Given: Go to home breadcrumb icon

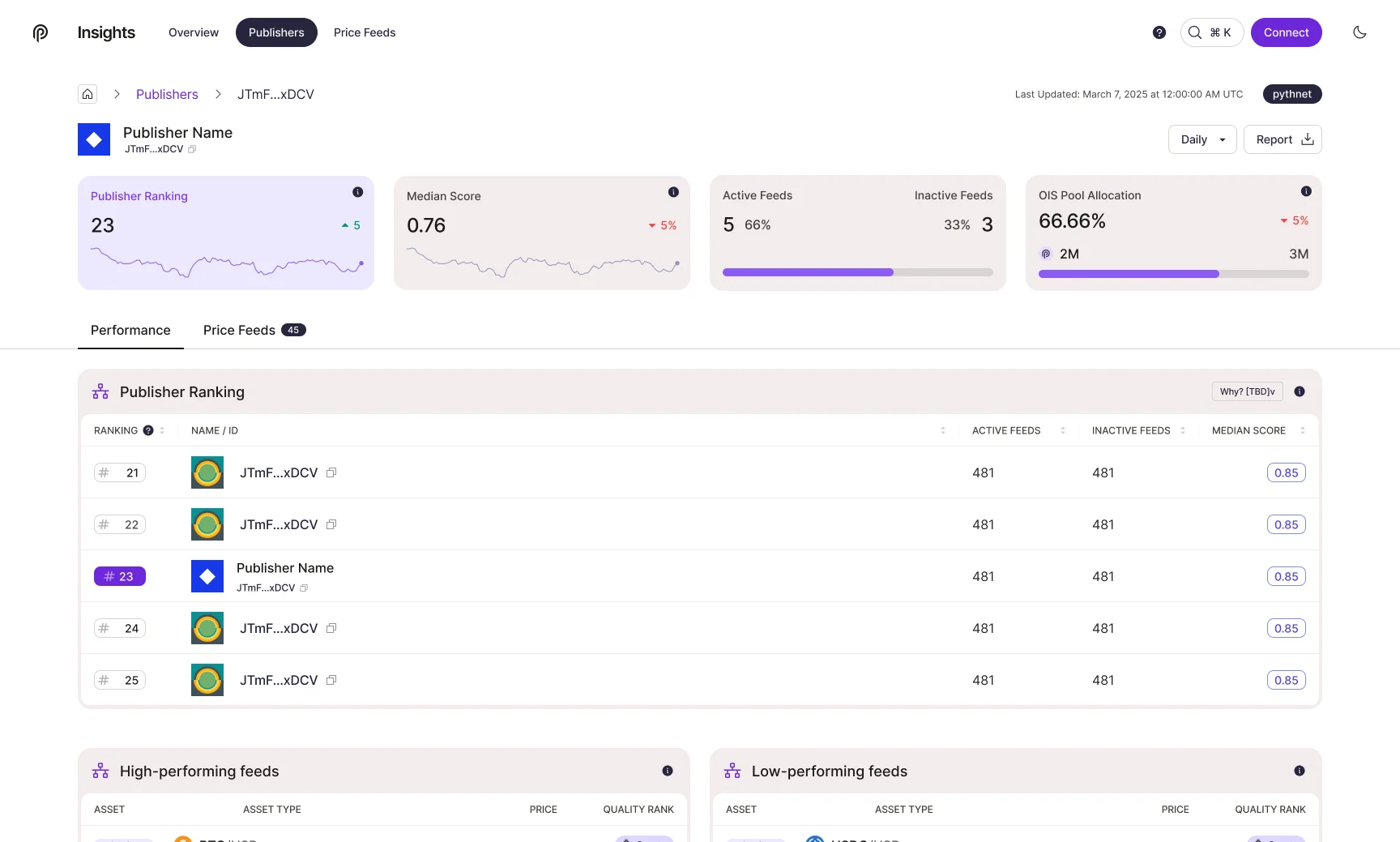Looking at the screenshot, I should pos(87,94).
